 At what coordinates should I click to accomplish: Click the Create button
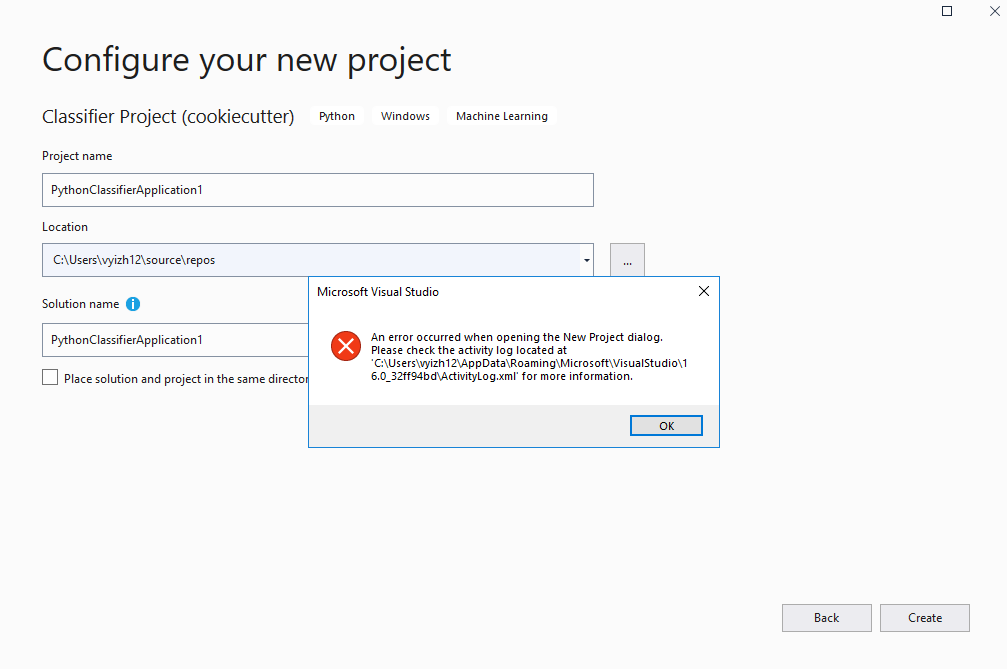click(x=925, y=618)
